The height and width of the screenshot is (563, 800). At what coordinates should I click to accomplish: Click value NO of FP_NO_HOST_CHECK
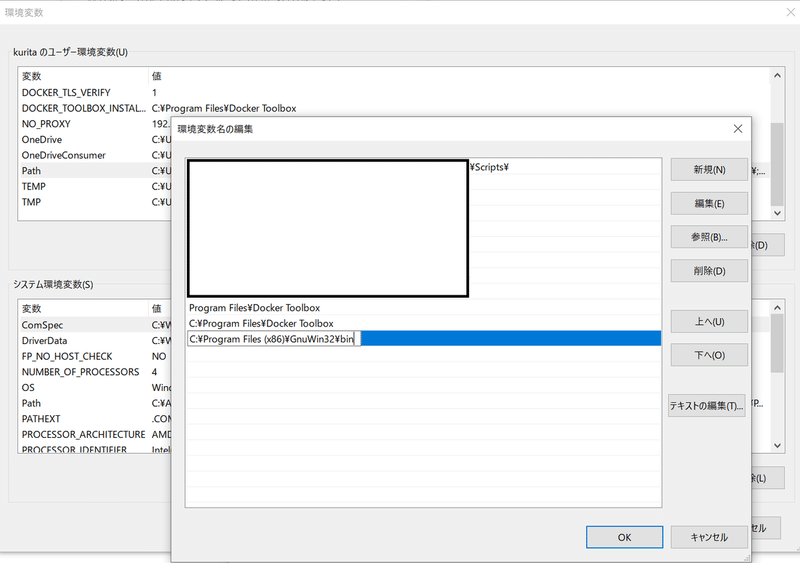159,356
